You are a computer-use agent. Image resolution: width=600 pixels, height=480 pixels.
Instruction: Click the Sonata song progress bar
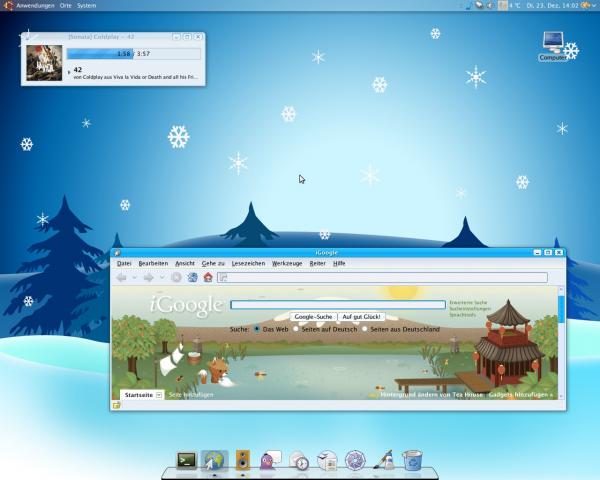coord(134,53)
